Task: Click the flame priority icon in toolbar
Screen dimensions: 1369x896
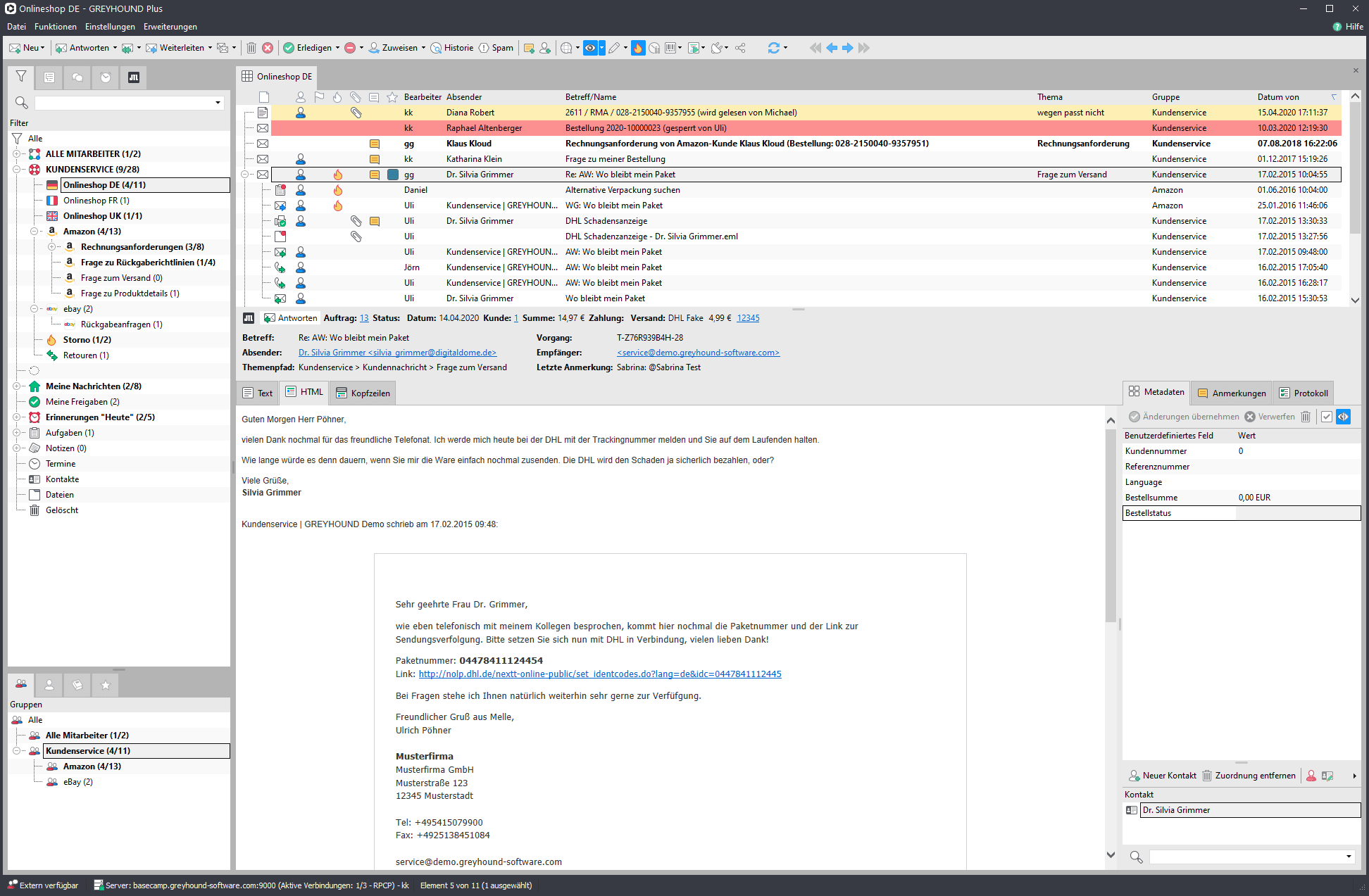Action: (x=637, y=48)
